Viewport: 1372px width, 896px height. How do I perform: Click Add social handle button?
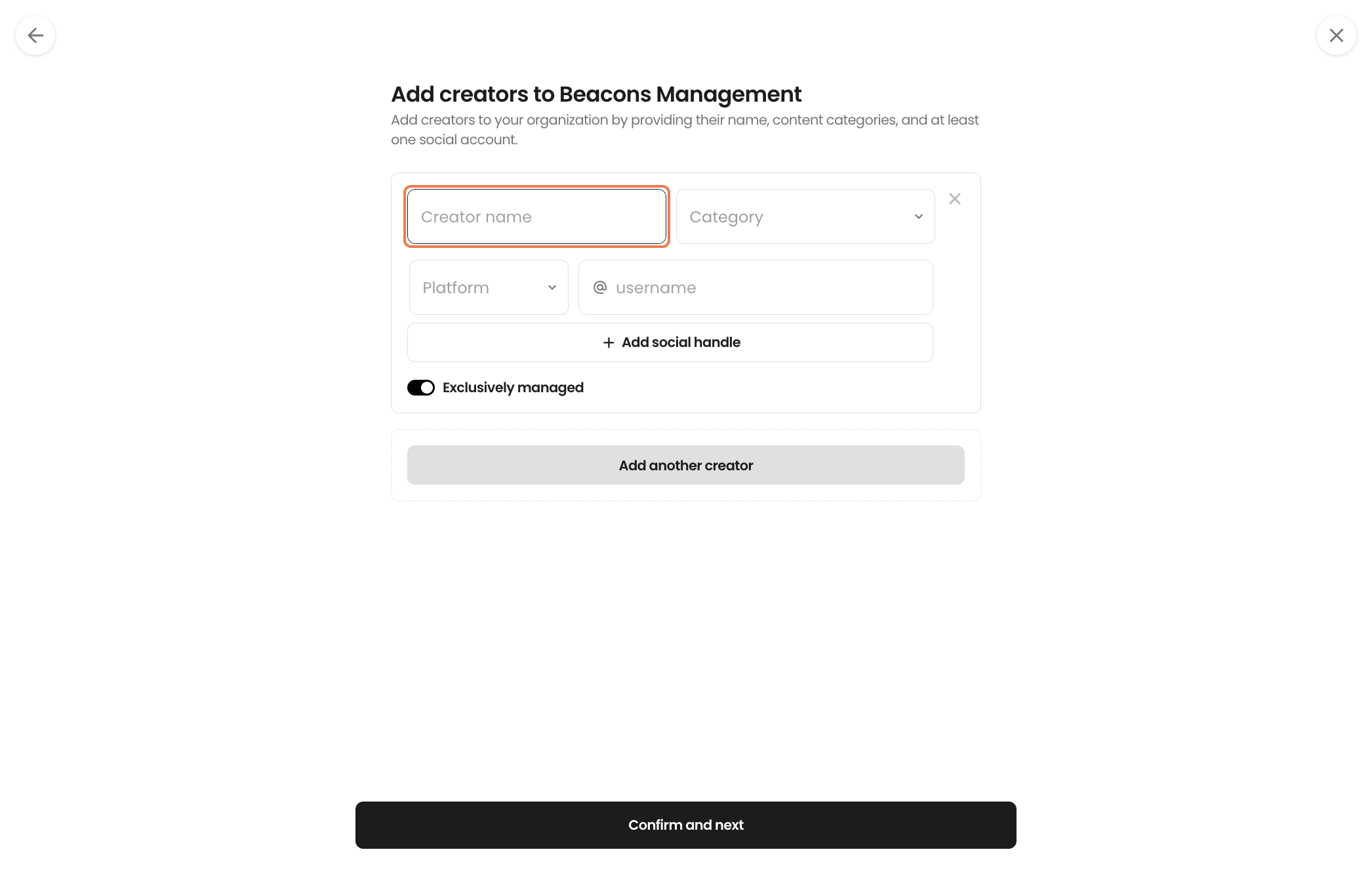[670, 342]
